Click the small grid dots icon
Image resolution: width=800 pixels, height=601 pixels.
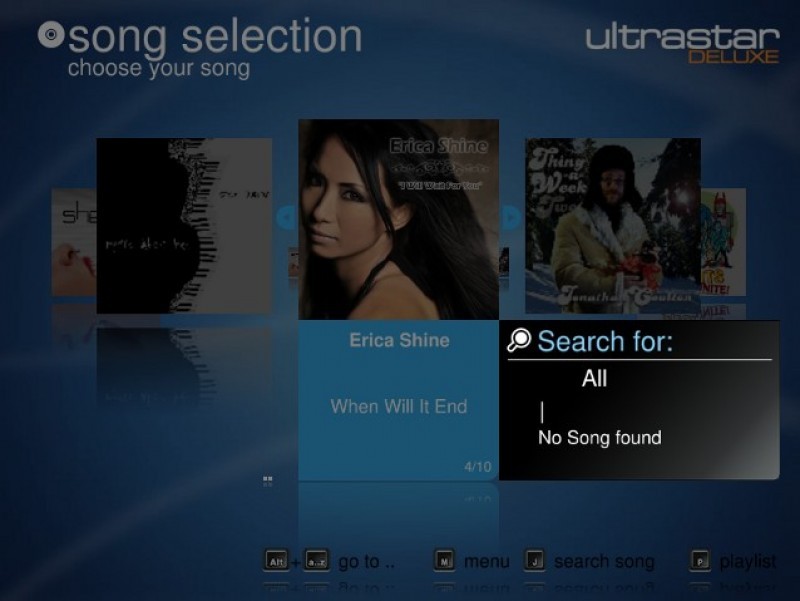[x=267, y=481]
